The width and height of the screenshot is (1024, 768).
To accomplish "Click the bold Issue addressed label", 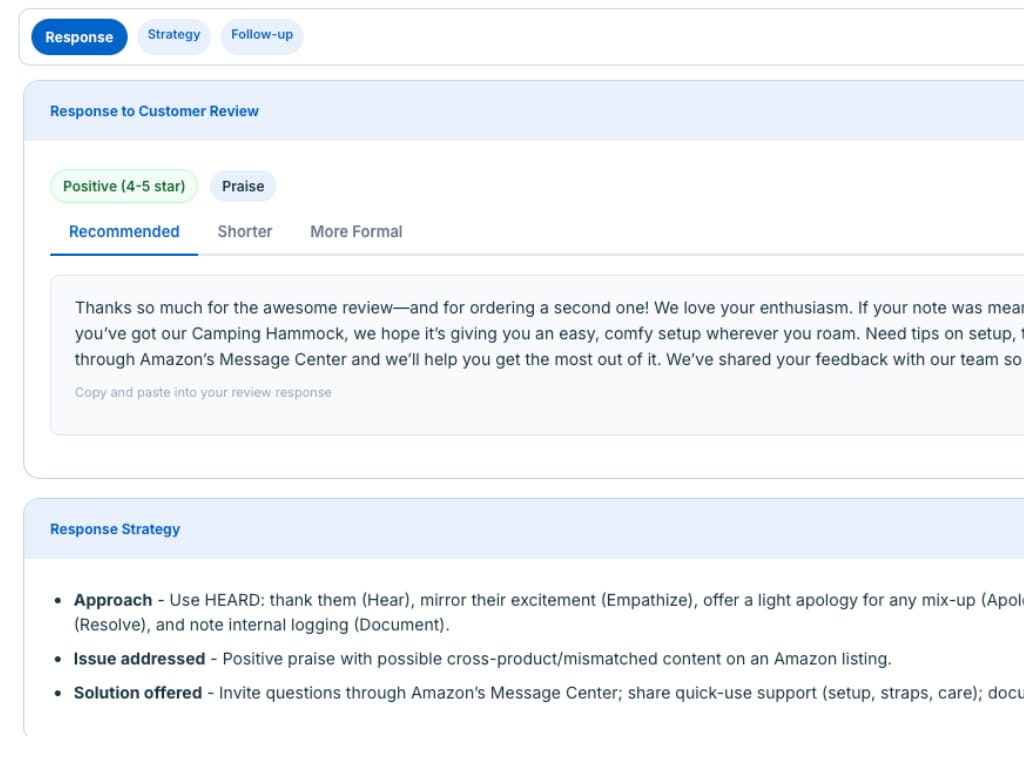I will pos(140,660).
